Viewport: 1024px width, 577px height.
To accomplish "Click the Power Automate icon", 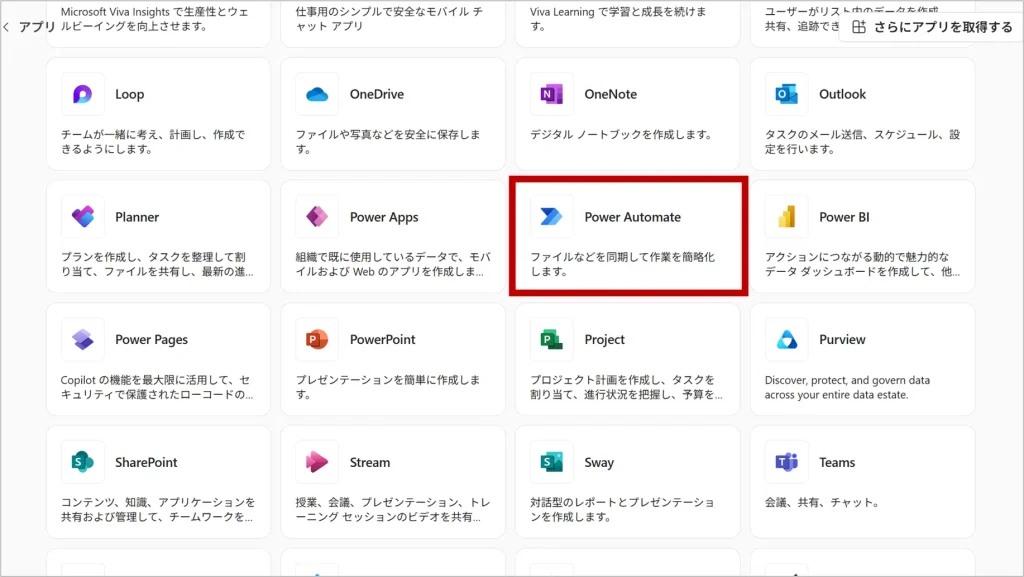I will (x=551, y=217).
